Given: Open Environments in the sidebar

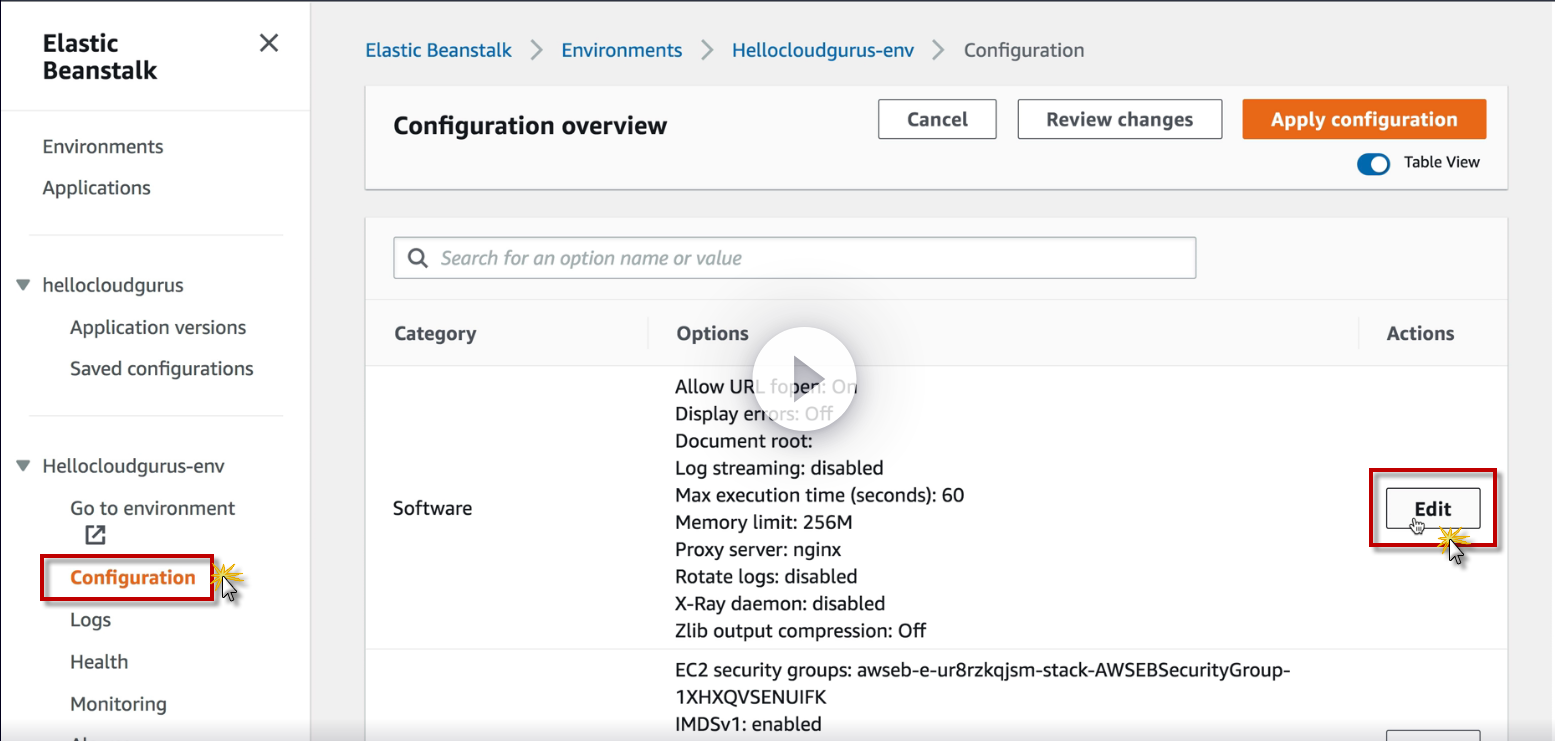Looking at the screenshot, I should coord(103,147).
